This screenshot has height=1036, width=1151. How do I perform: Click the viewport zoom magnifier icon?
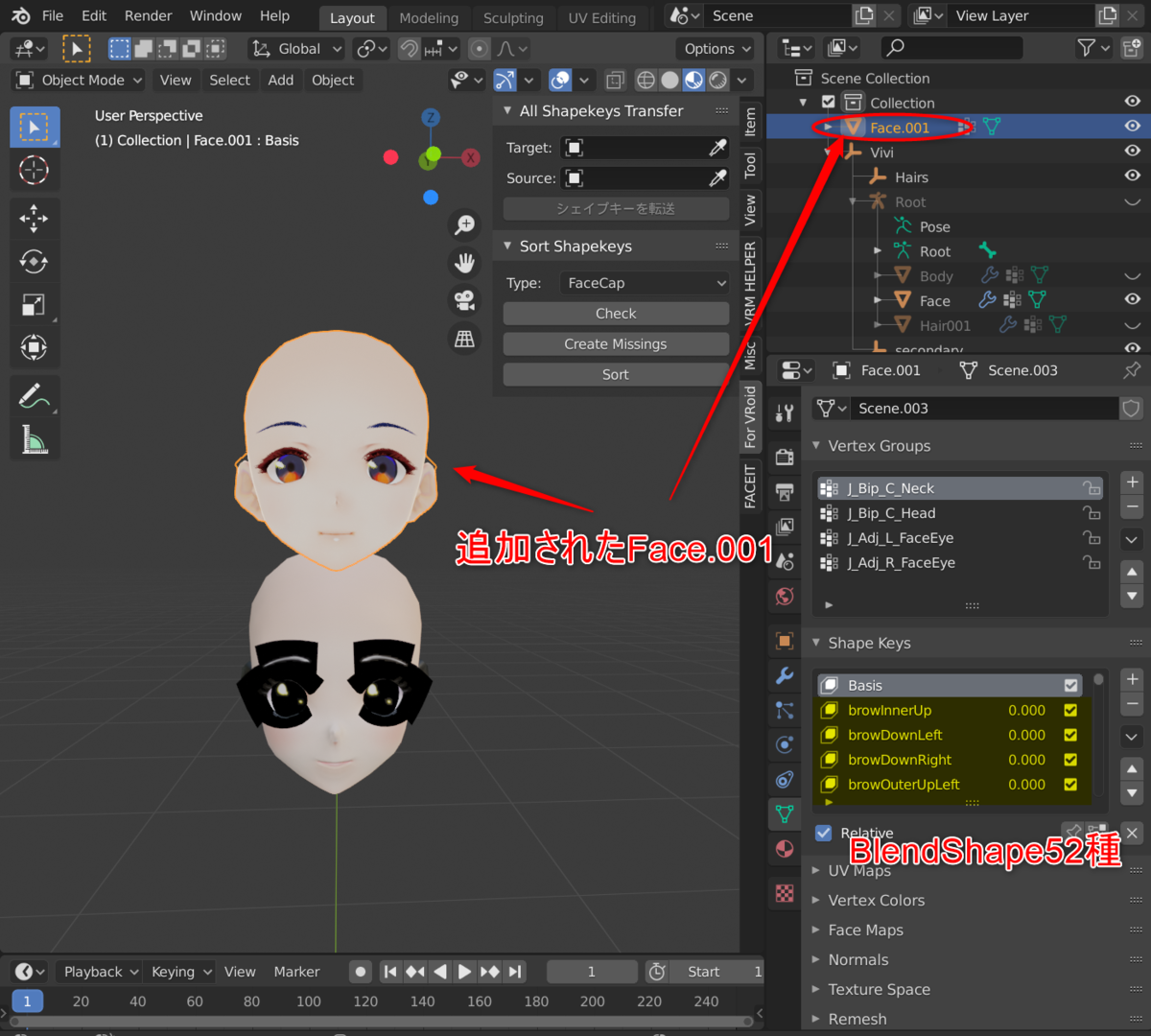[x=465, y=224]
